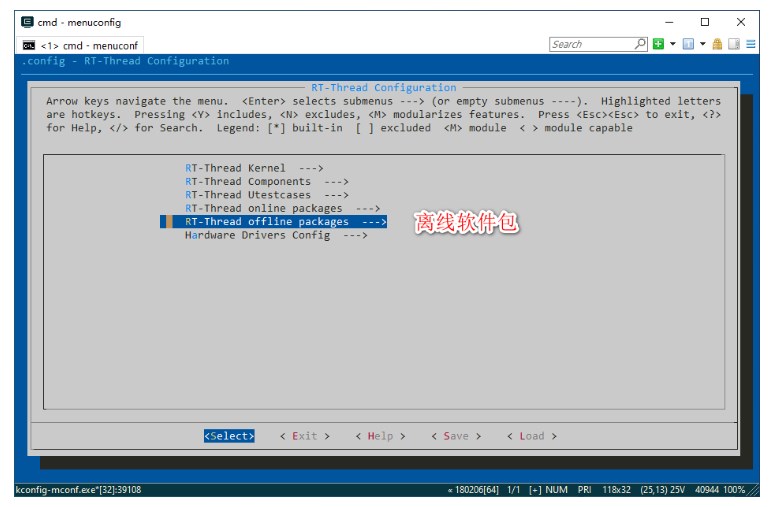Click the '.config - RT-Thread Configuration' header text
The image size is (770, 507).
coord(126,61)
